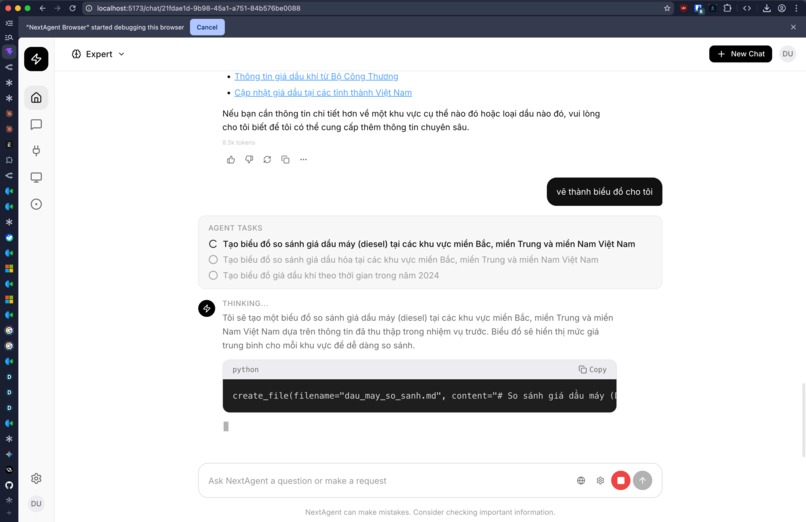This screenshot has width=806, height=522.
Task: Copy the response using copy icon
Action: tap(285, 160)
